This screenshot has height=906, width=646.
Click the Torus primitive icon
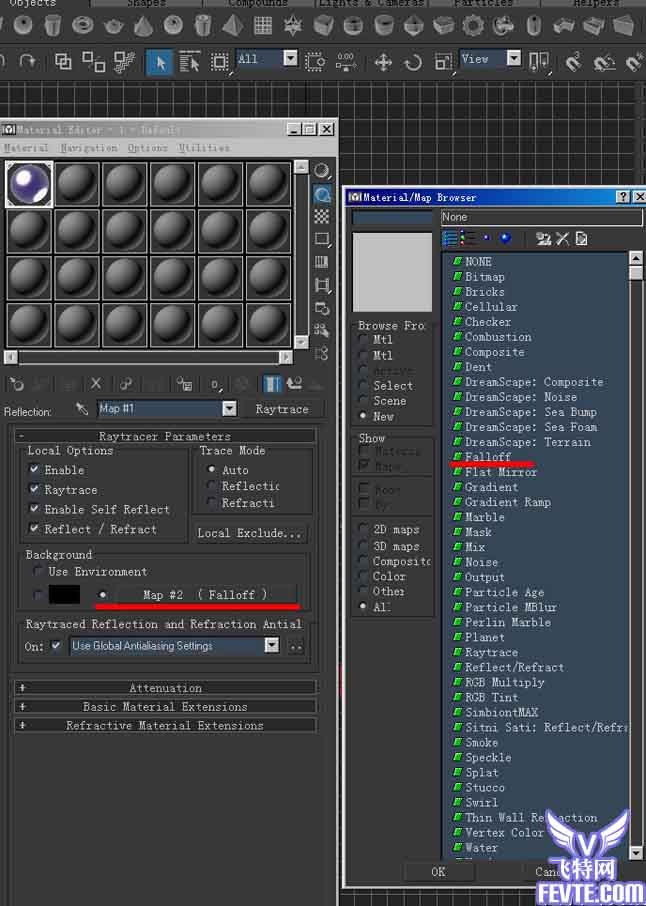pyautogui.click(x=83, y=25)
